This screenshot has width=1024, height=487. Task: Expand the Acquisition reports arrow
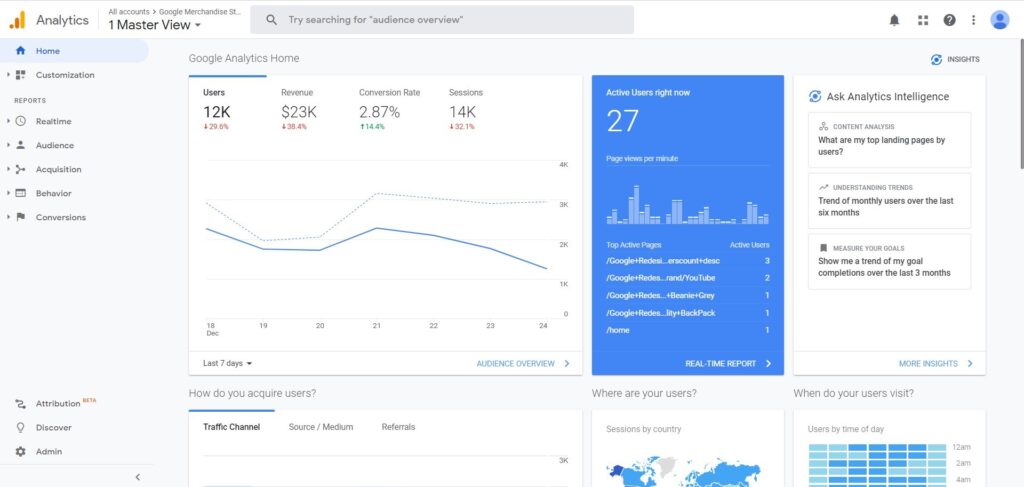click(8, 169)
